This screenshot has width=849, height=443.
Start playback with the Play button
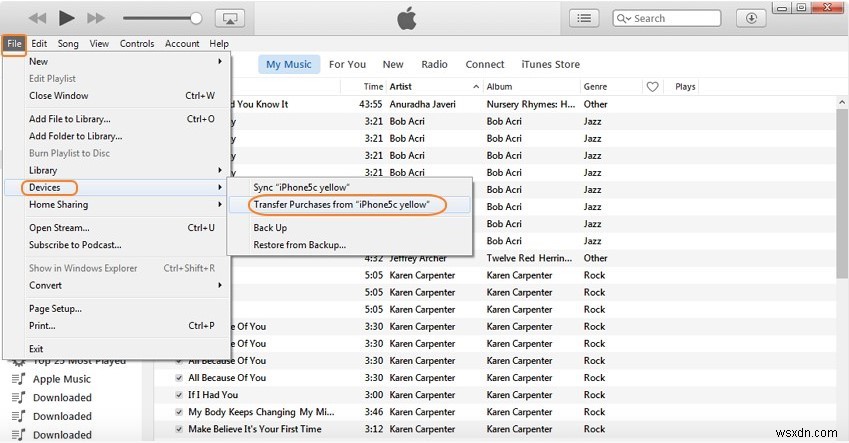point(67,18)
